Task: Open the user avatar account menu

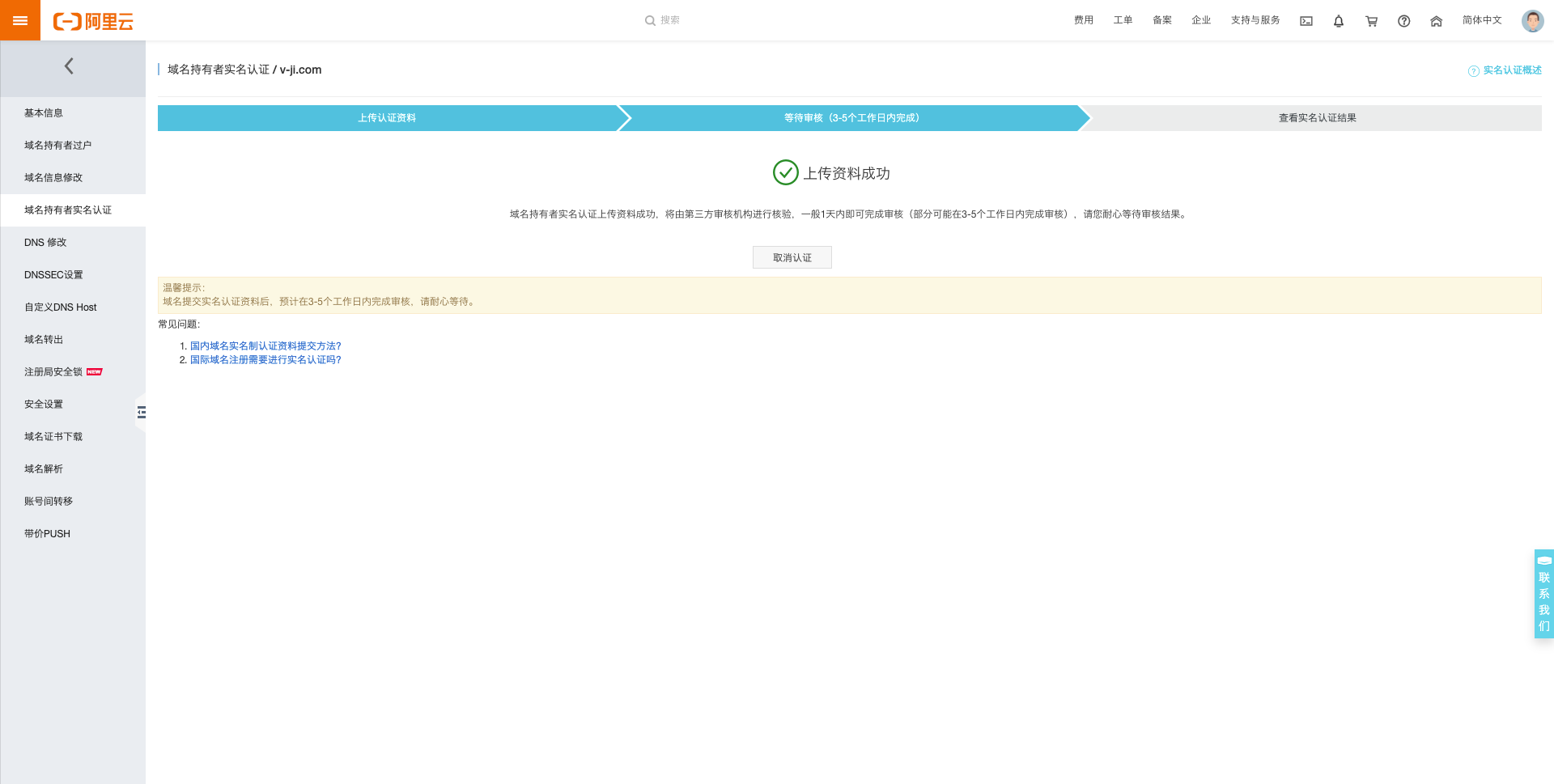Action: click(1532, 21)
